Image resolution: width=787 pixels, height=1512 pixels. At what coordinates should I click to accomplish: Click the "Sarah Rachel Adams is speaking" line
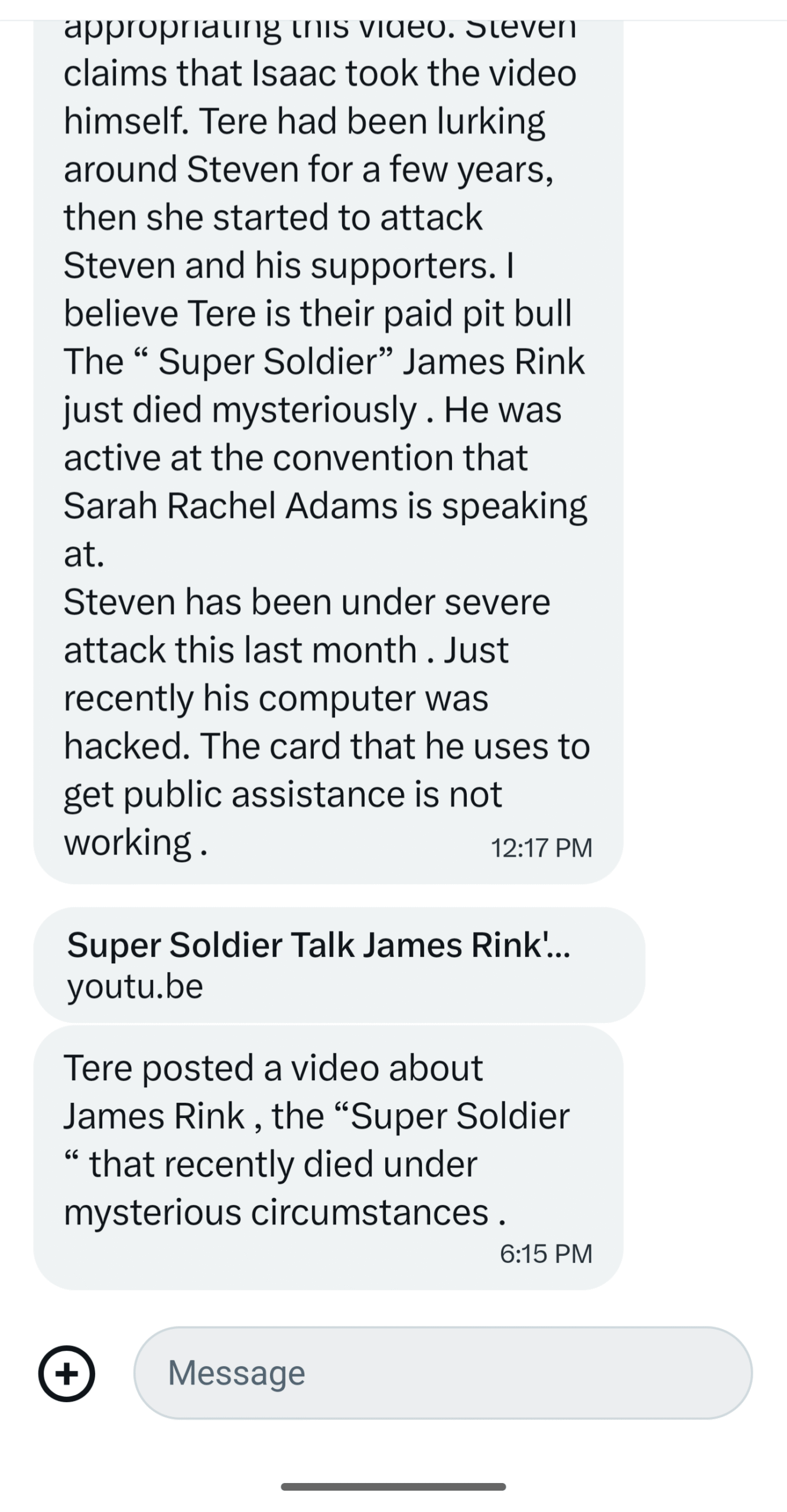[x=326, y=507]
